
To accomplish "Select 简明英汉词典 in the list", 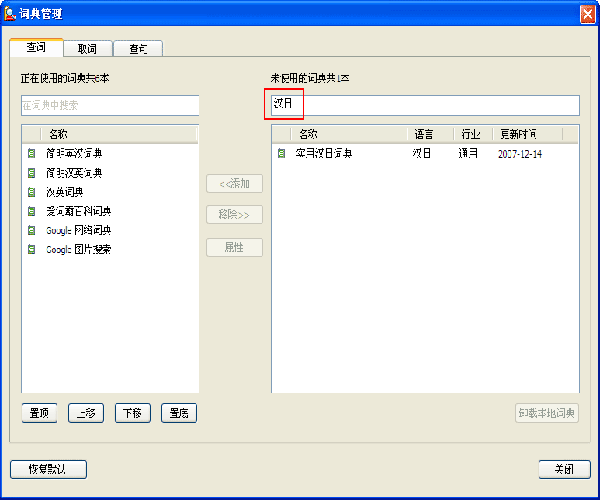I will coord(75,153).
